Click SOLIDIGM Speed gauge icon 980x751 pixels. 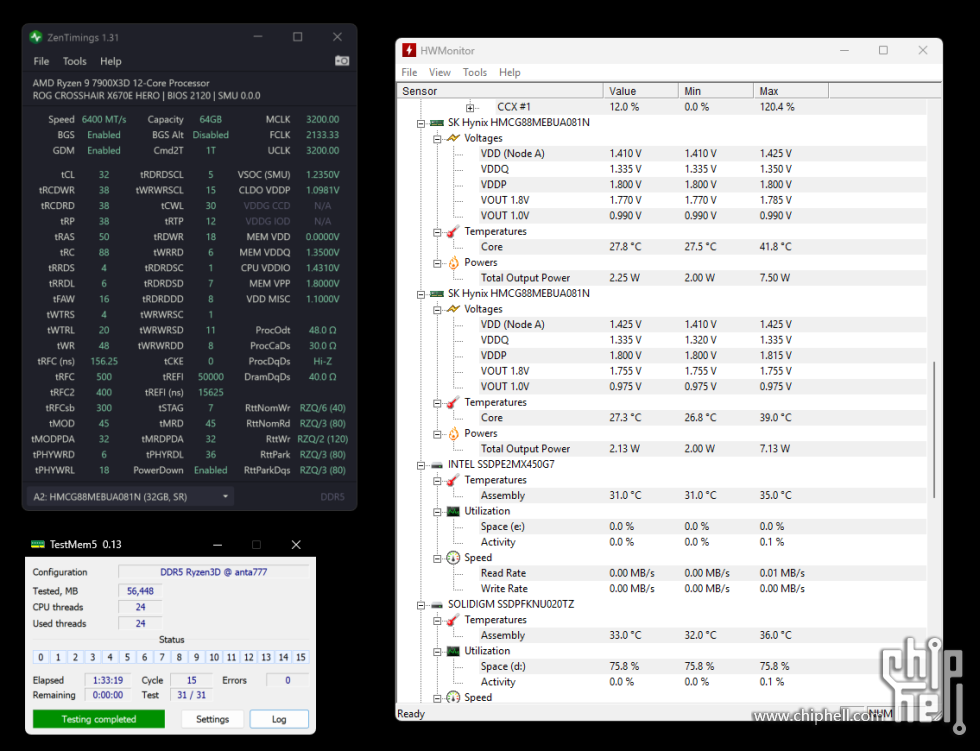[x=453, y=698]
